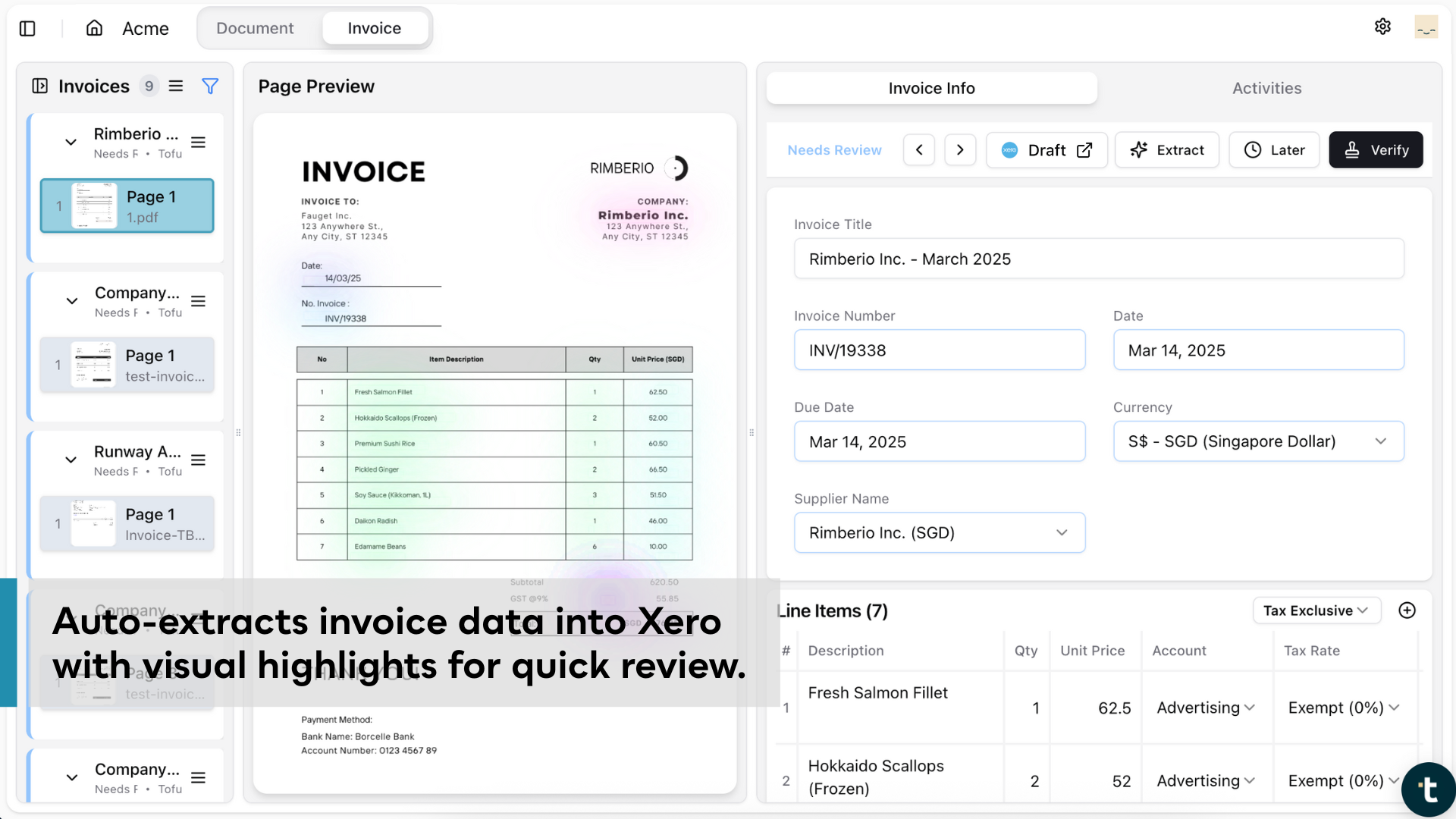
Task: Edit the Date field
Action: (x=1258, y=350)
